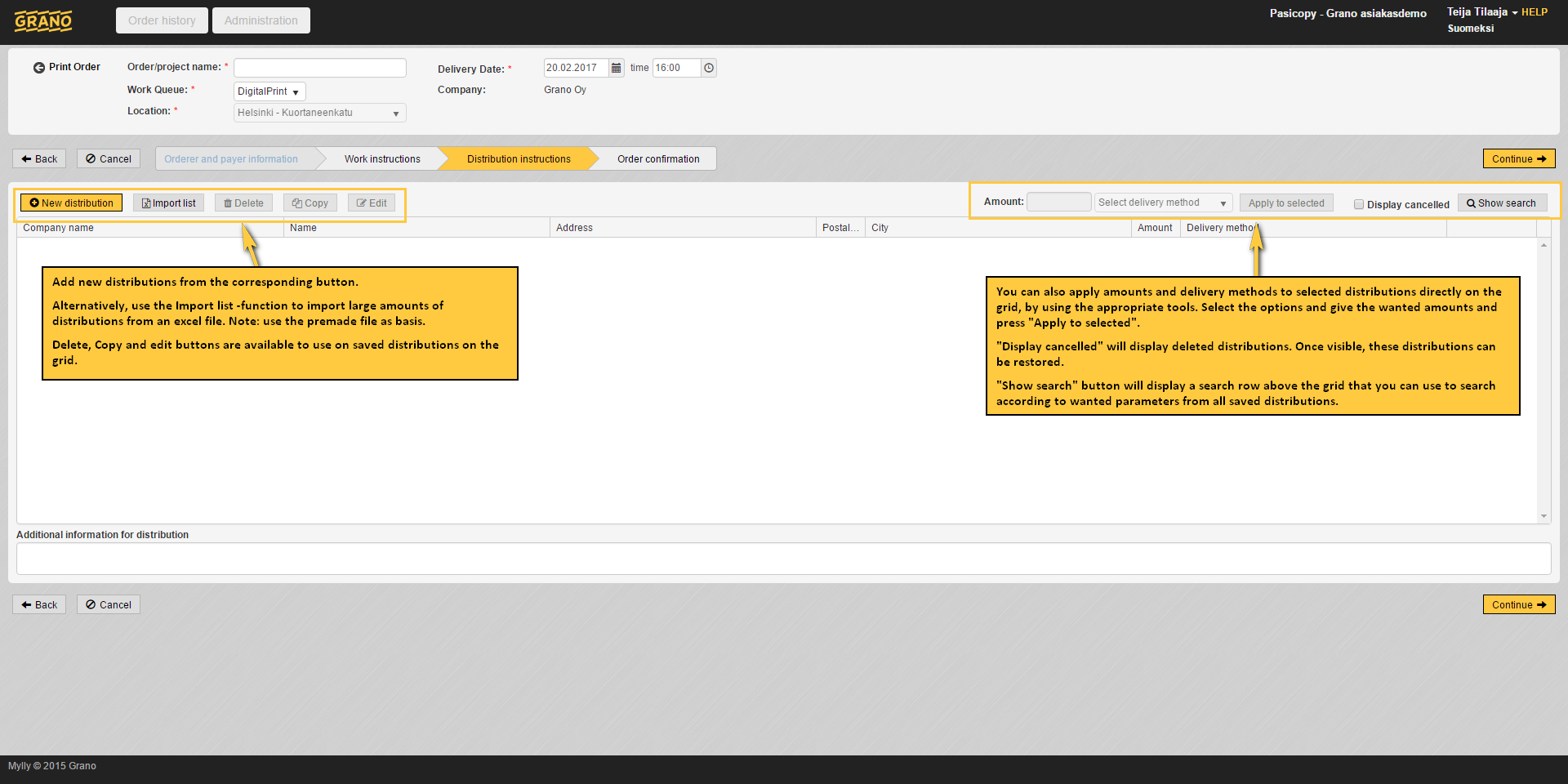Switch language via Suomeksi link

1470,29
